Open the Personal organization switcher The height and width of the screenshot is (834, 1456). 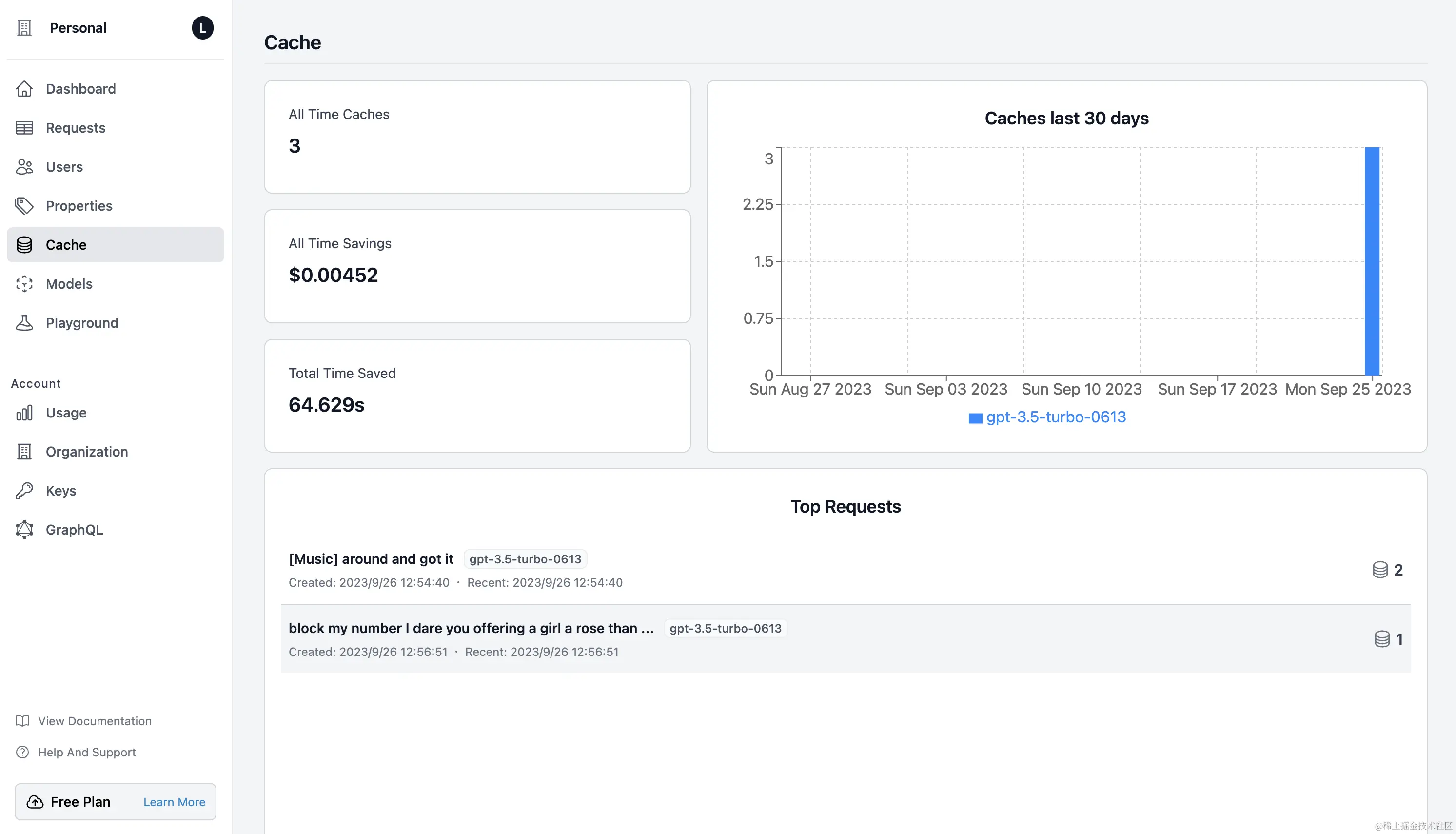click(78, 28)
